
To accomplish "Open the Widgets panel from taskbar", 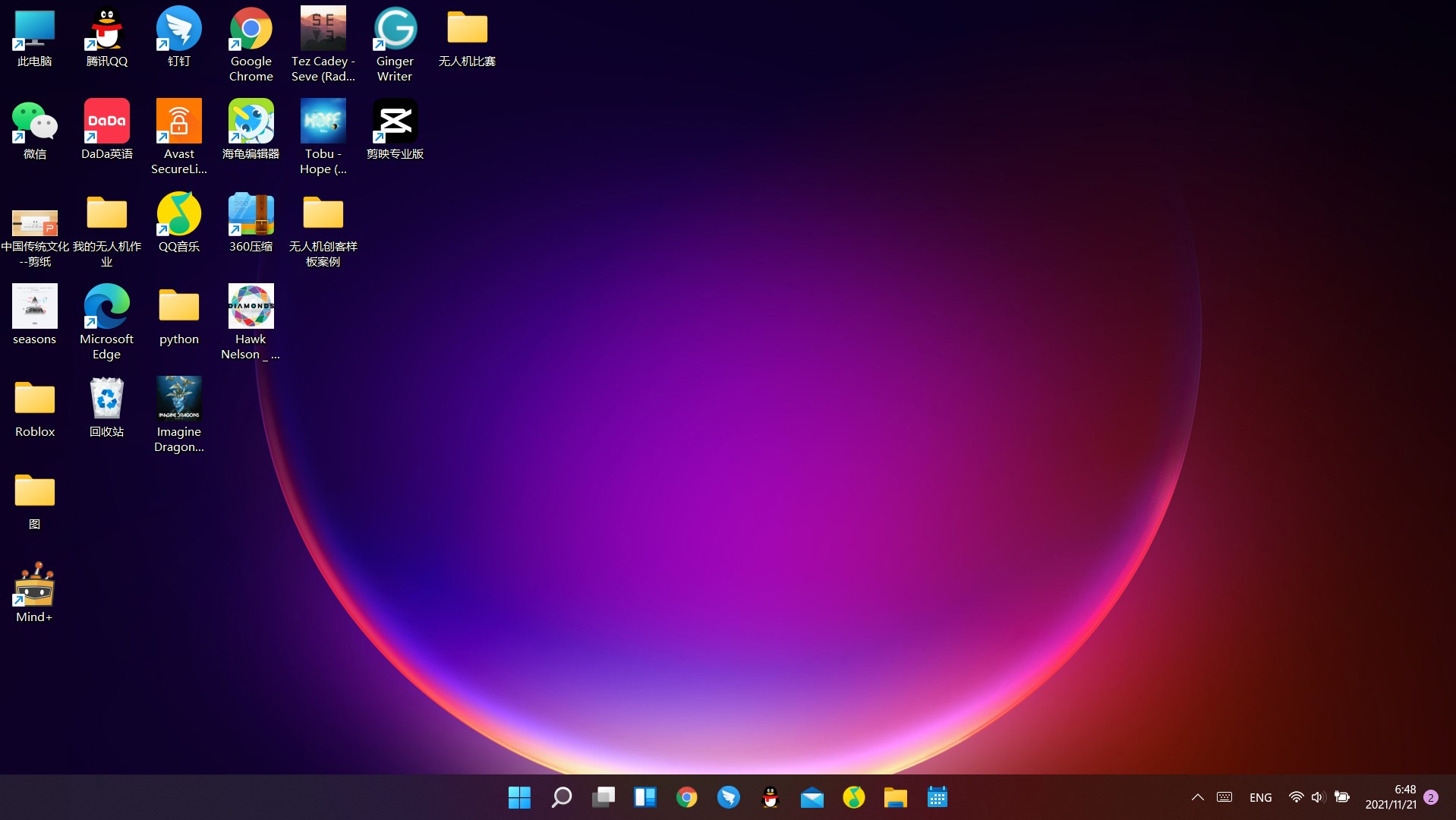I will pyautogui.click(x=645, y=797).
